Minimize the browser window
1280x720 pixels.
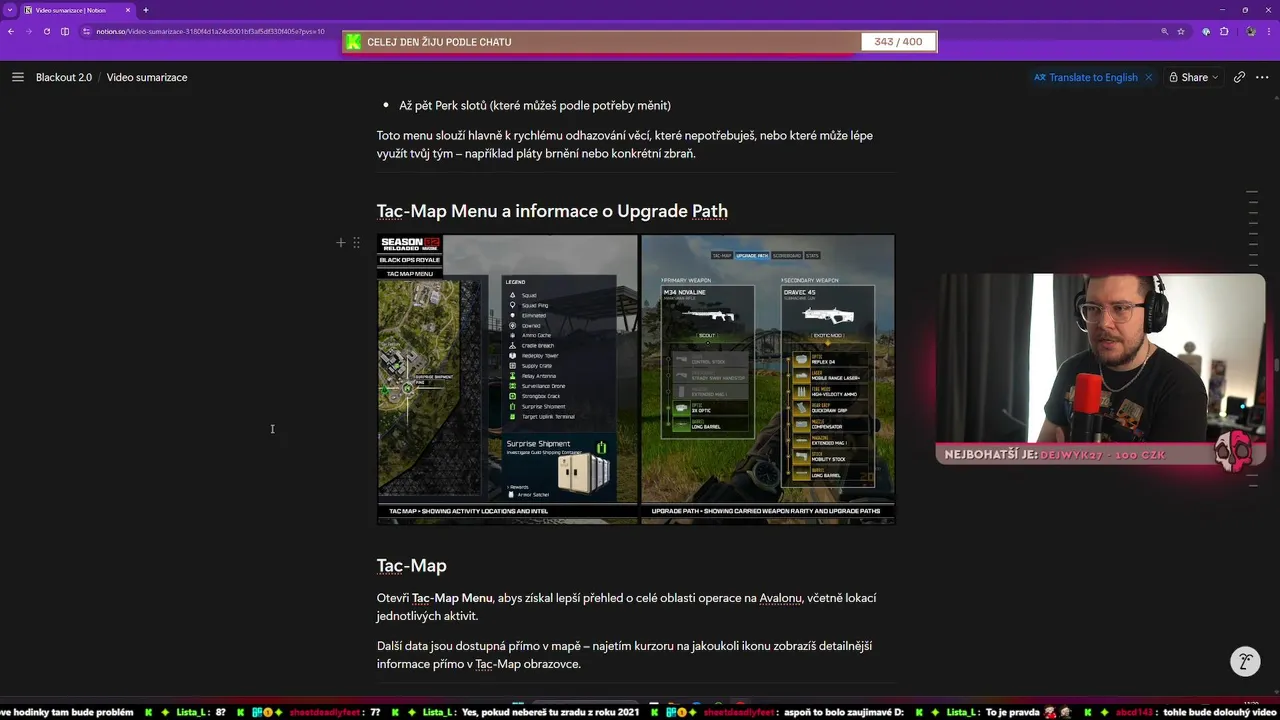pyautogui.click(x=1220, y=10)
